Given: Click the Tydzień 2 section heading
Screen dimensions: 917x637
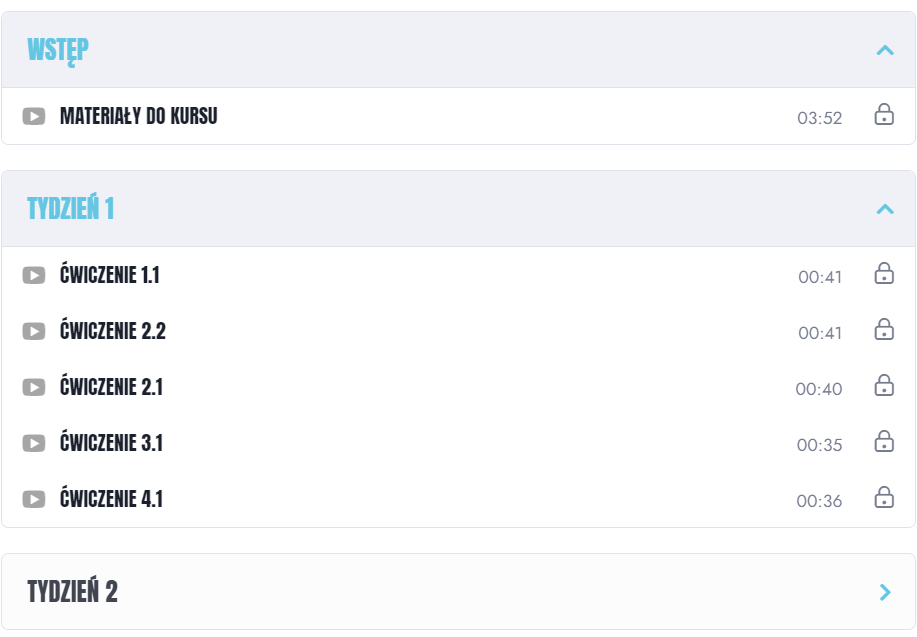Looking at the screenshot, I should pyautogui.click(x=72, y=592).
